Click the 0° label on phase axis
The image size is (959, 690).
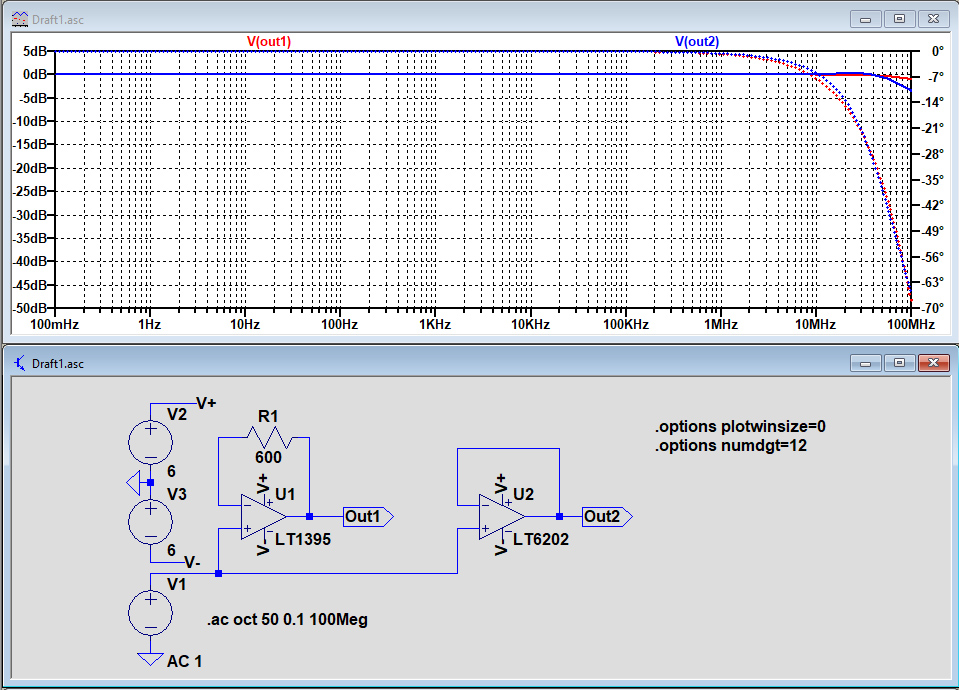[x=938, y=51]
